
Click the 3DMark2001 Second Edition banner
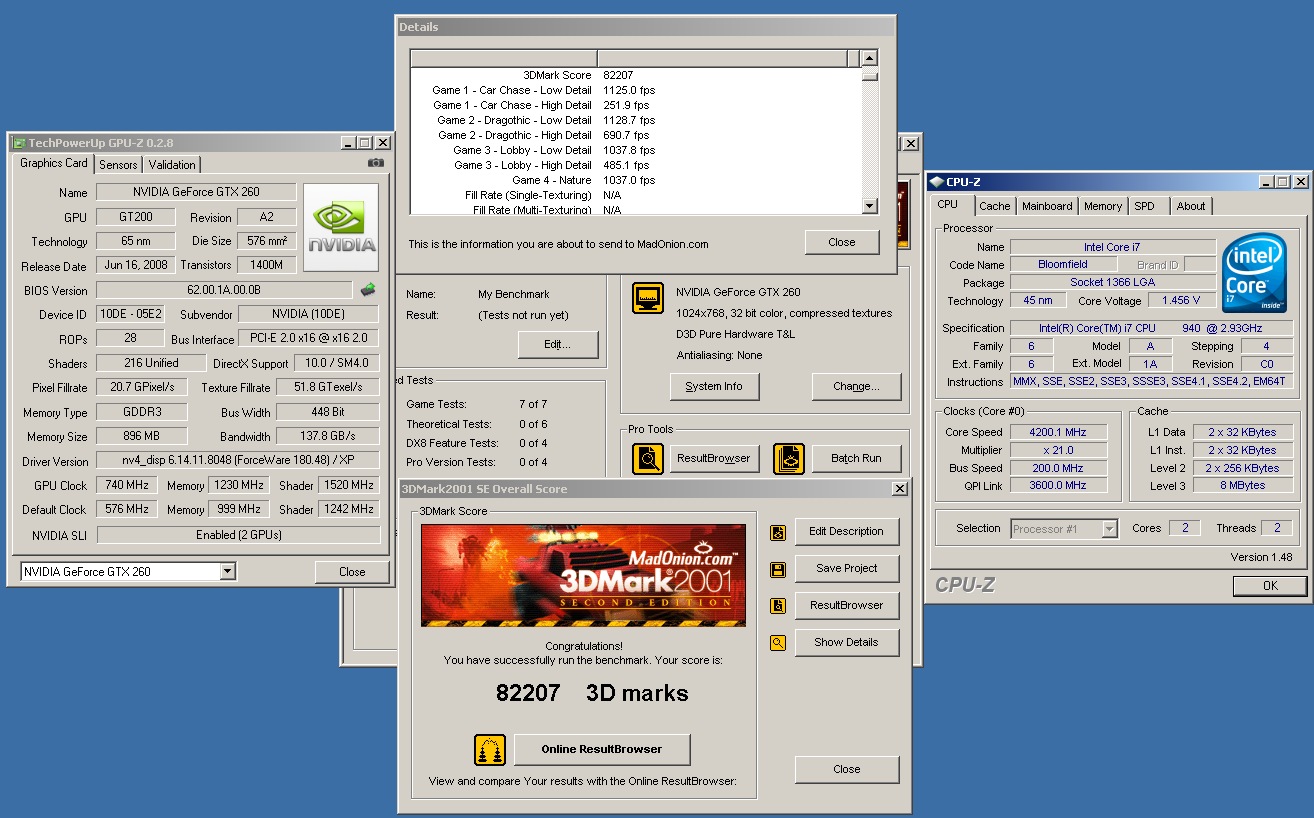(583, 576)
